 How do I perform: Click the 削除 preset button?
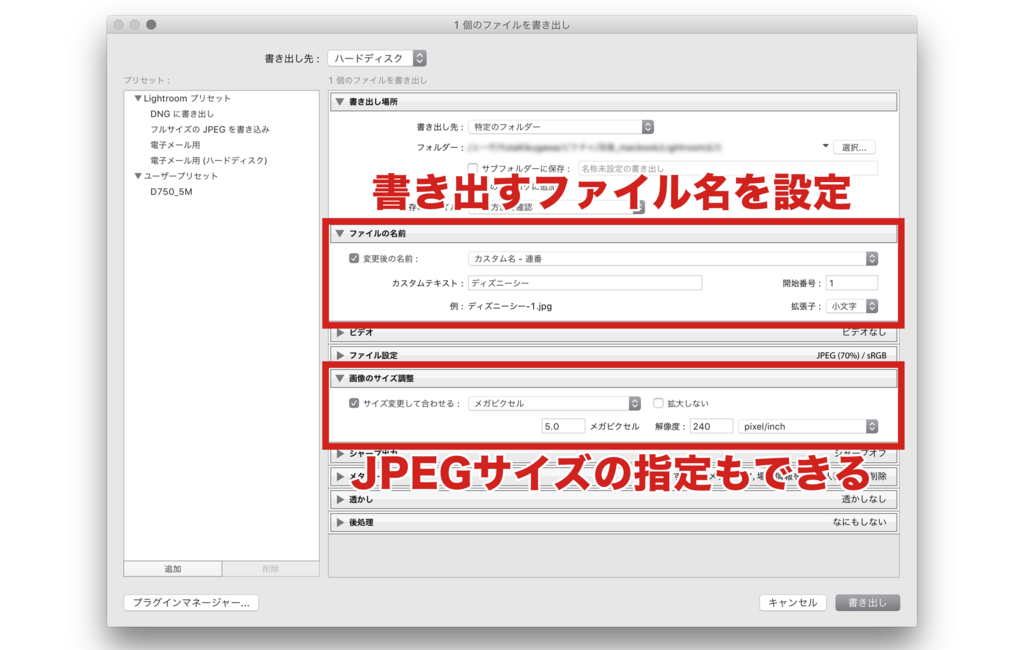270,569
